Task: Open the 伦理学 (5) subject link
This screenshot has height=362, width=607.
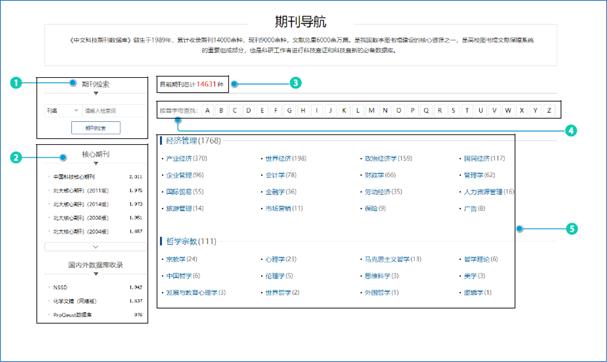Action: coord(279,276)
